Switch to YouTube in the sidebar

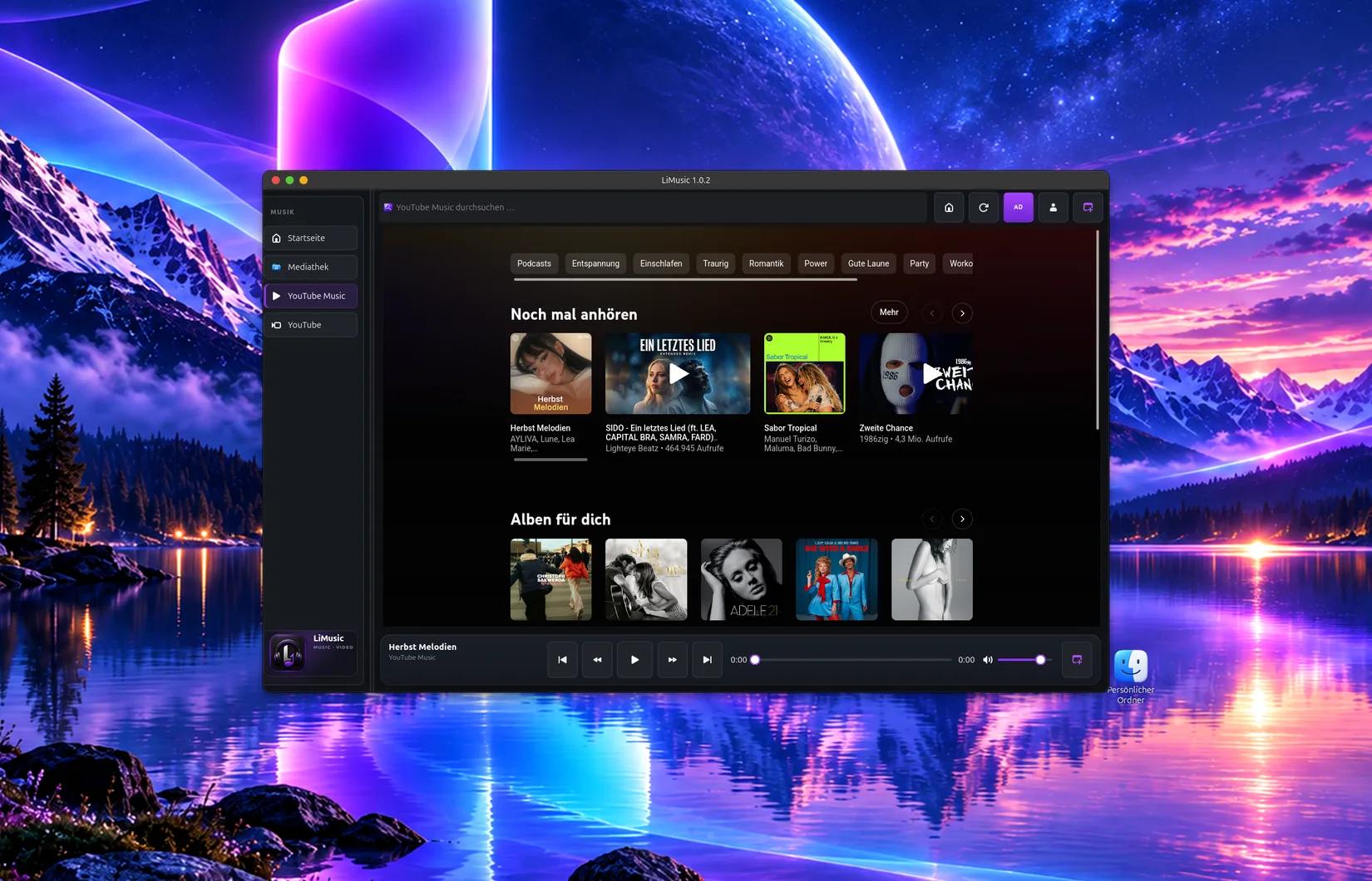311,325
